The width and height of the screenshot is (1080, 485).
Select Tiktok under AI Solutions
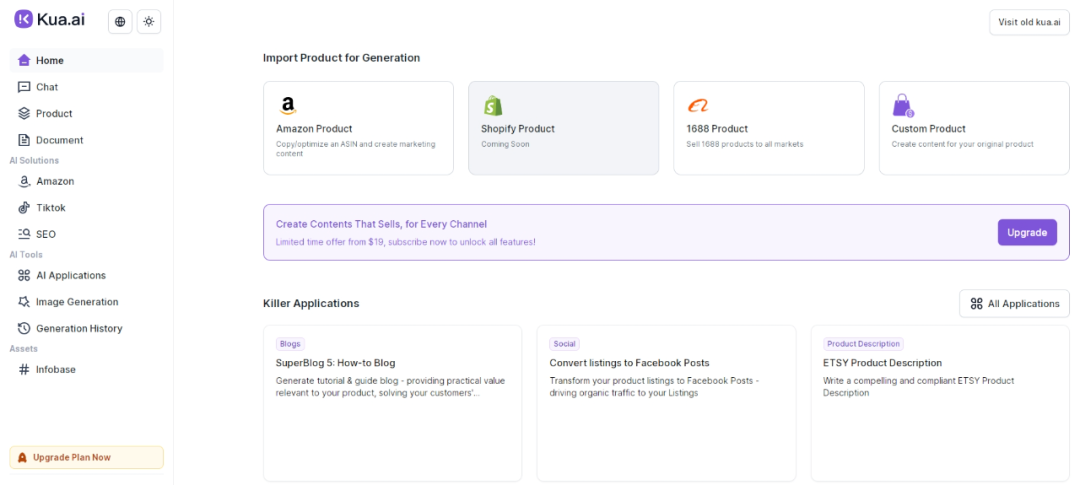(50, 208)
